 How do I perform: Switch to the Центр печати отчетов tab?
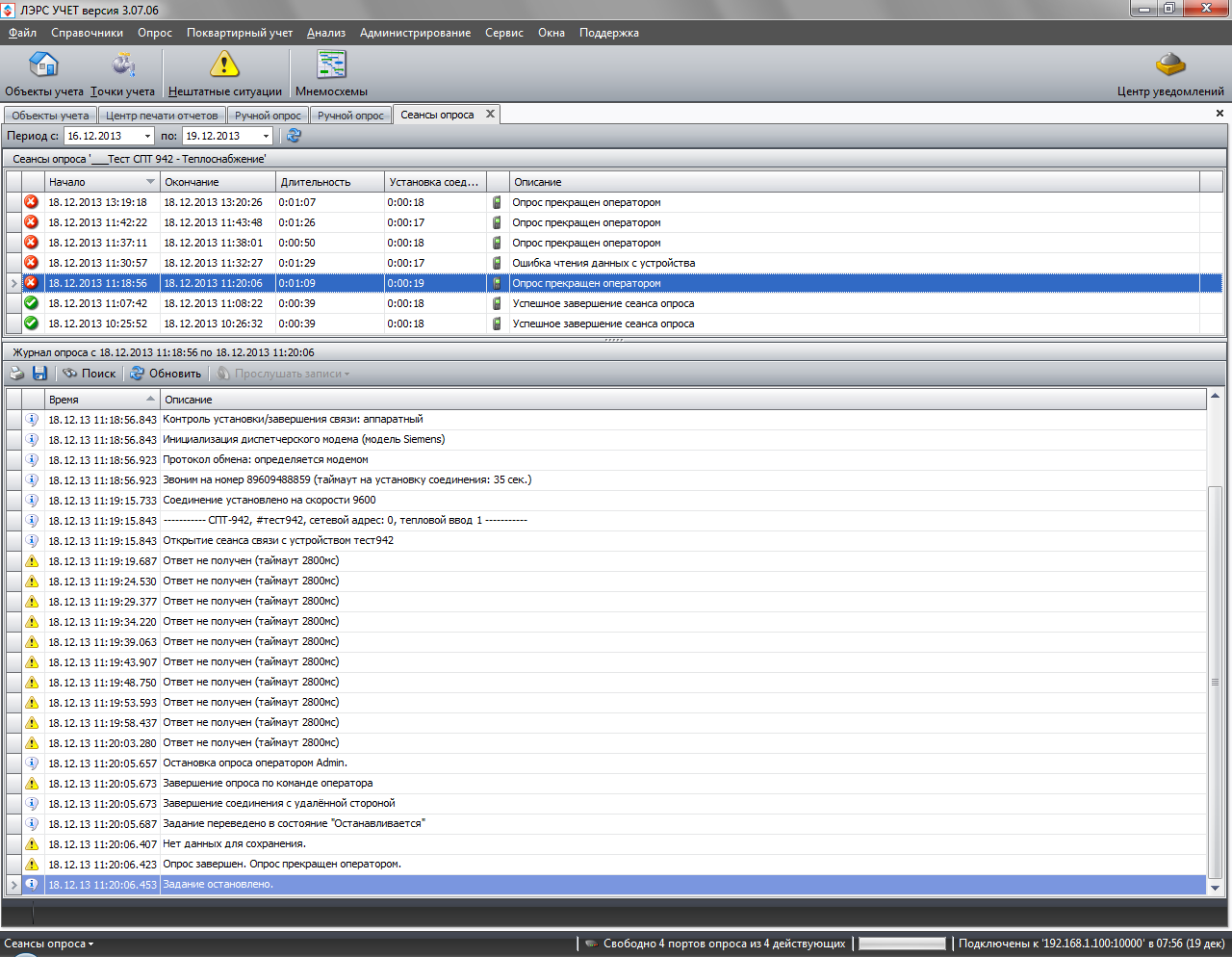click(x=162, y=116)
